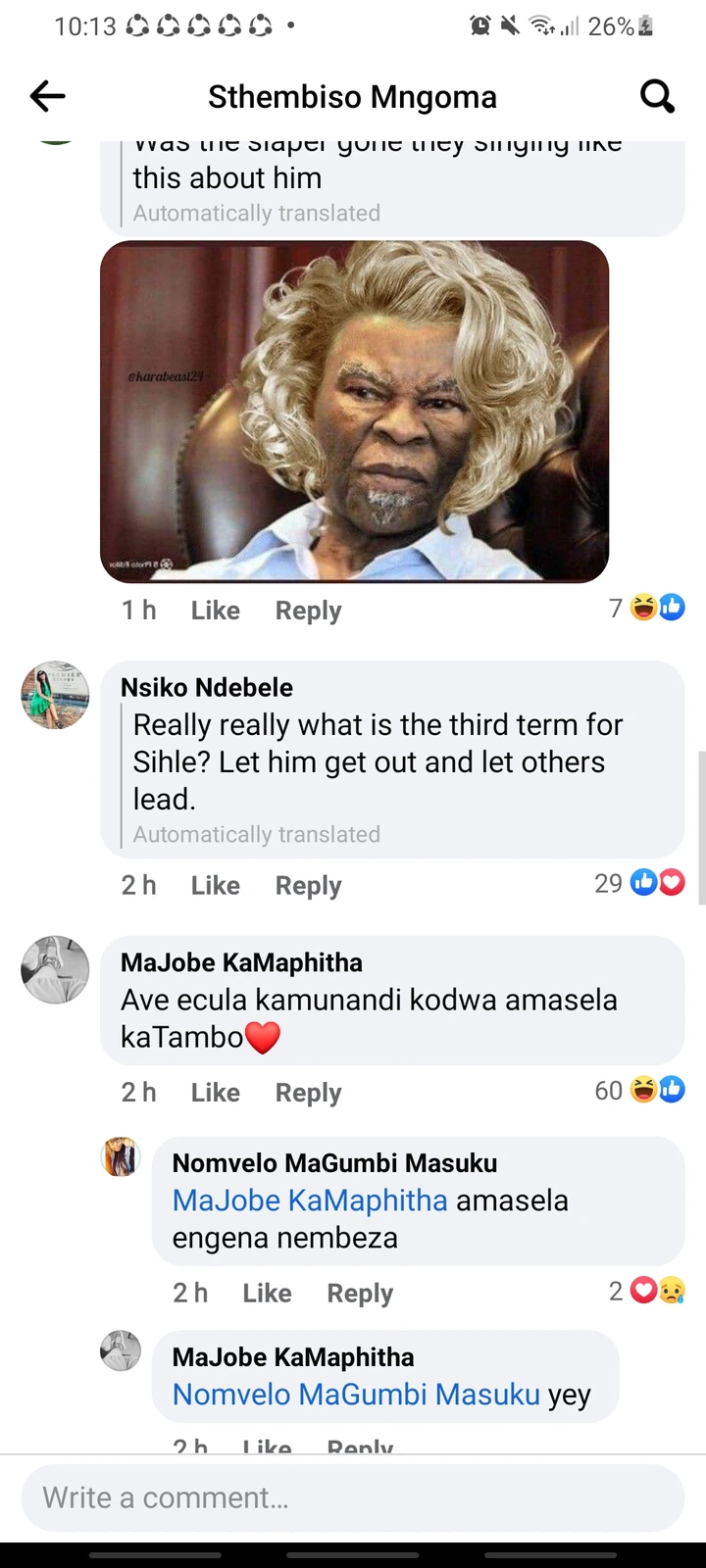706x1568 pixels.
Task: Like Nsiko Ndebele's comment
Action: pyautogui.click(x=215, y=885)
